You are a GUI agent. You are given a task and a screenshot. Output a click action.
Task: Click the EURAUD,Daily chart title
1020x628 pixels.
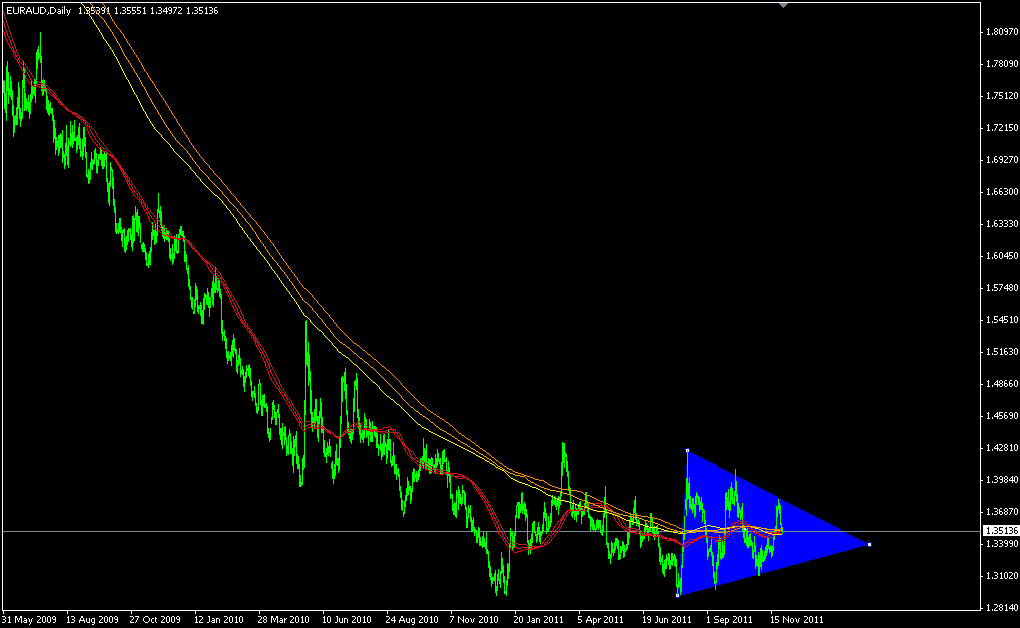(x=40, y=8)
